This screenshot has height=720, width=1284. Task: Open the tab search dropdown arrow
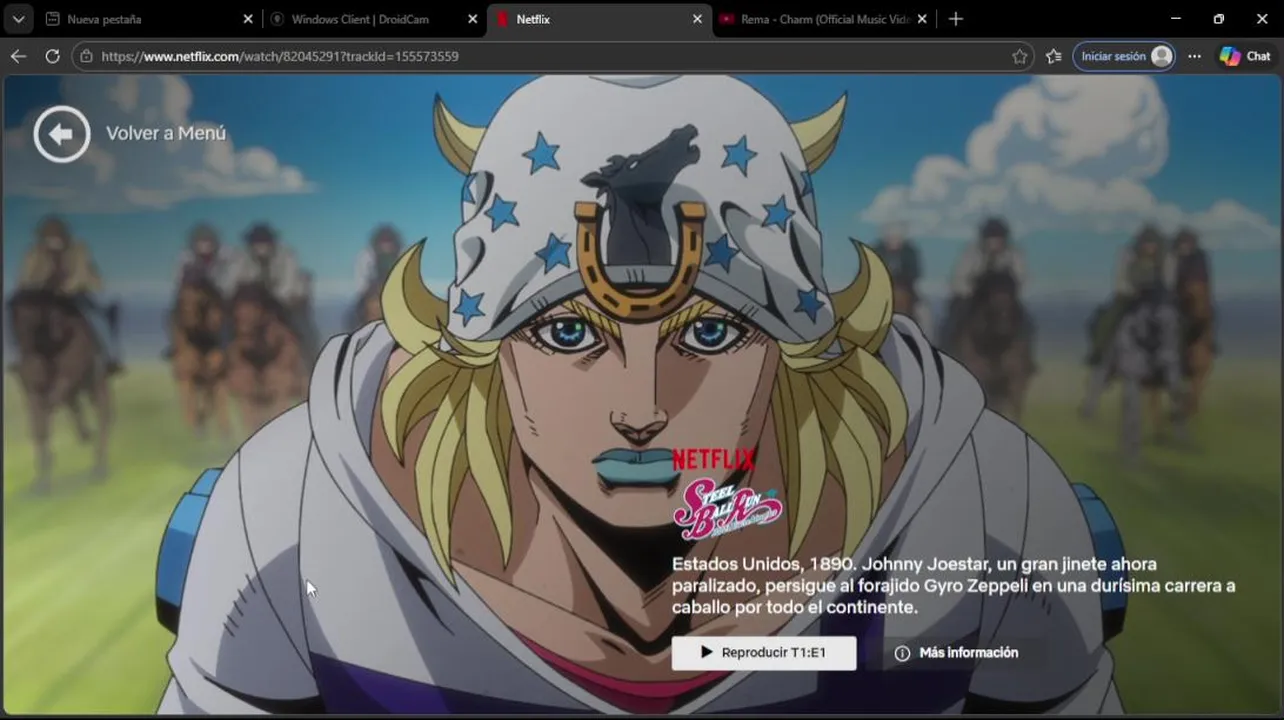click(18, 19)
